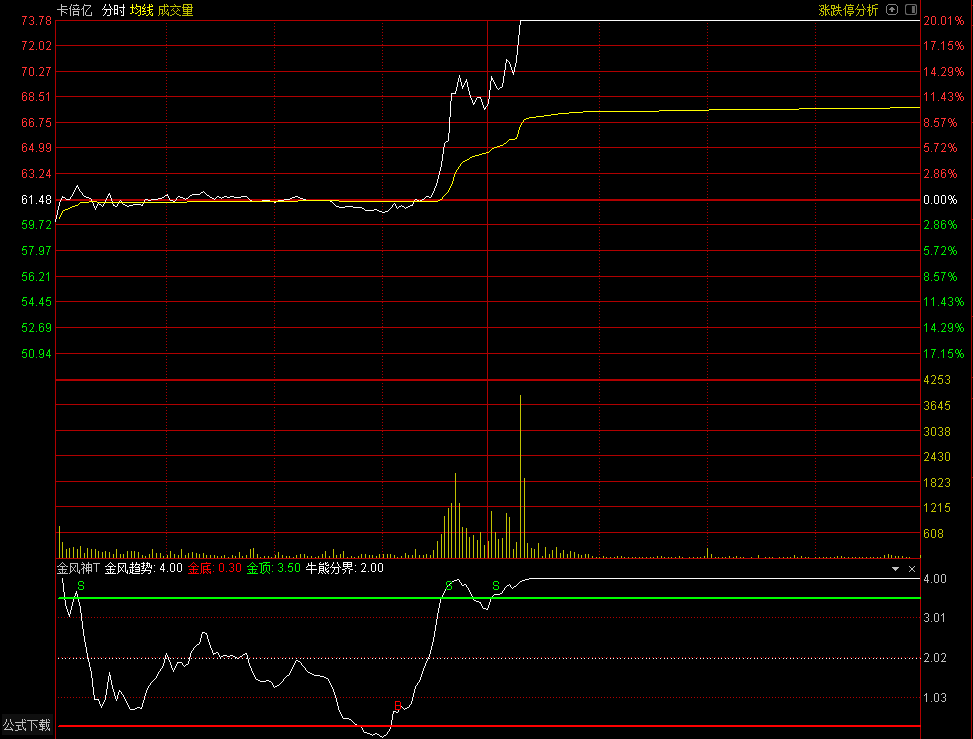Close the 金风神T indicator panel

pos(912,569)
